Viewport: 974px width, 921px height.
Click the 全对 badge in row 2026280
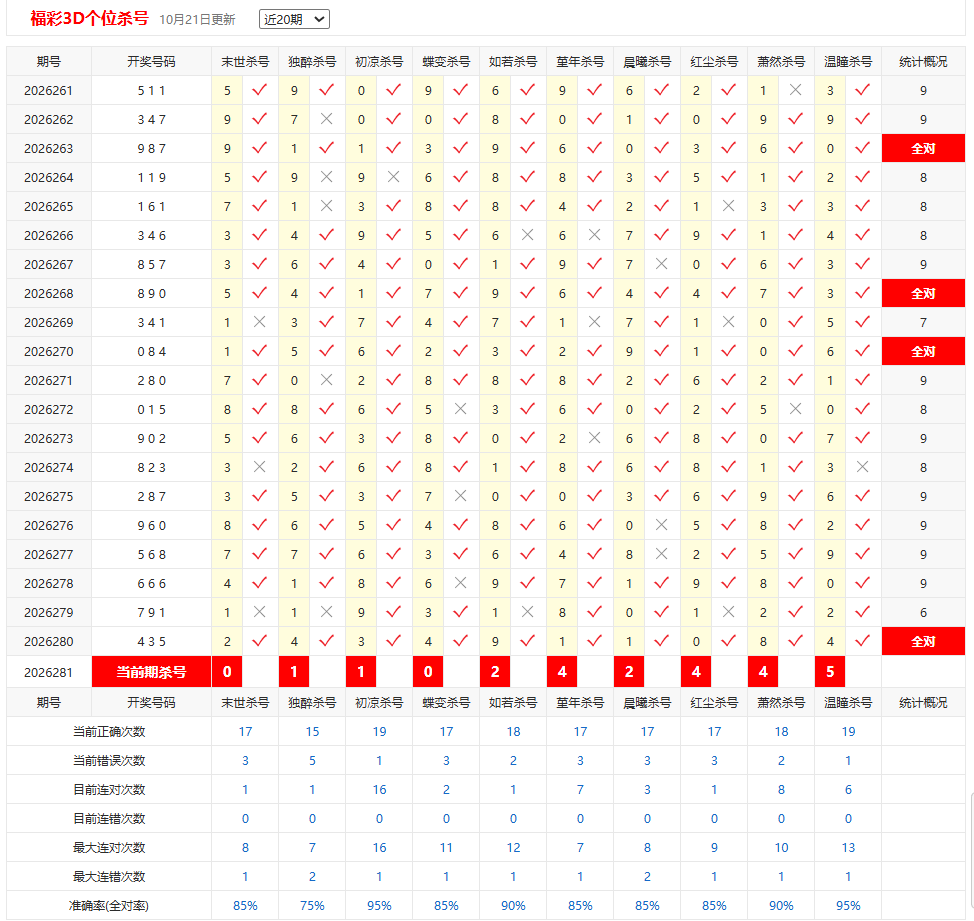[x=923, y=641]
